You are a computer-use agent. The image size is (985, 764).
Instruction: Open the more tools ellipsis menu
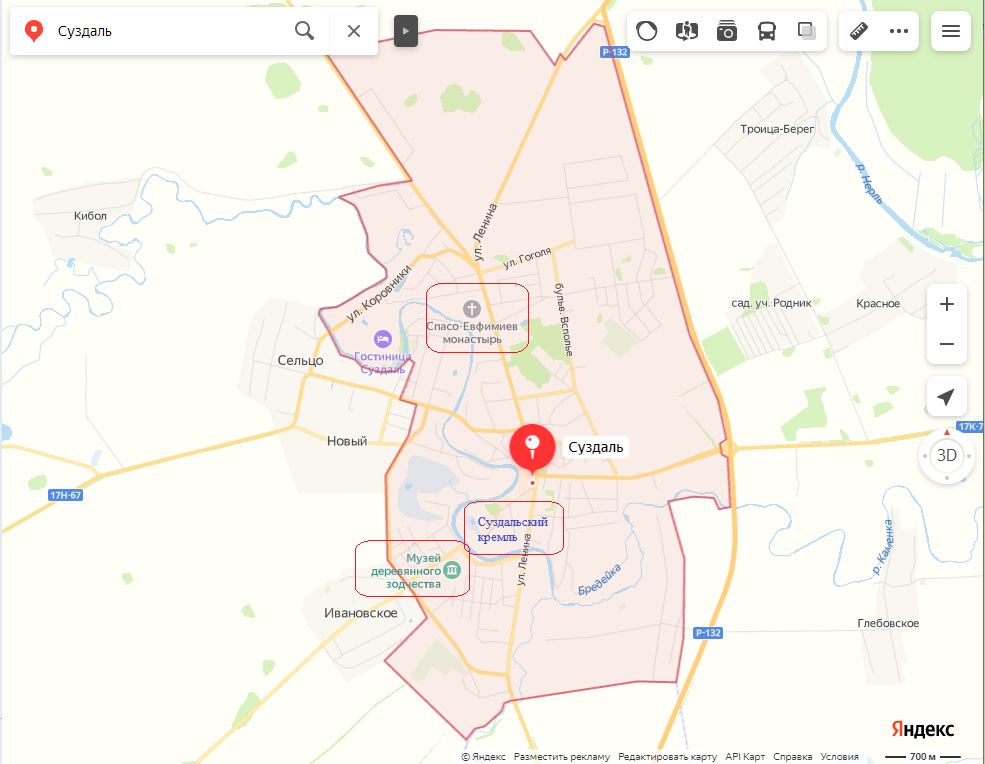899,31
